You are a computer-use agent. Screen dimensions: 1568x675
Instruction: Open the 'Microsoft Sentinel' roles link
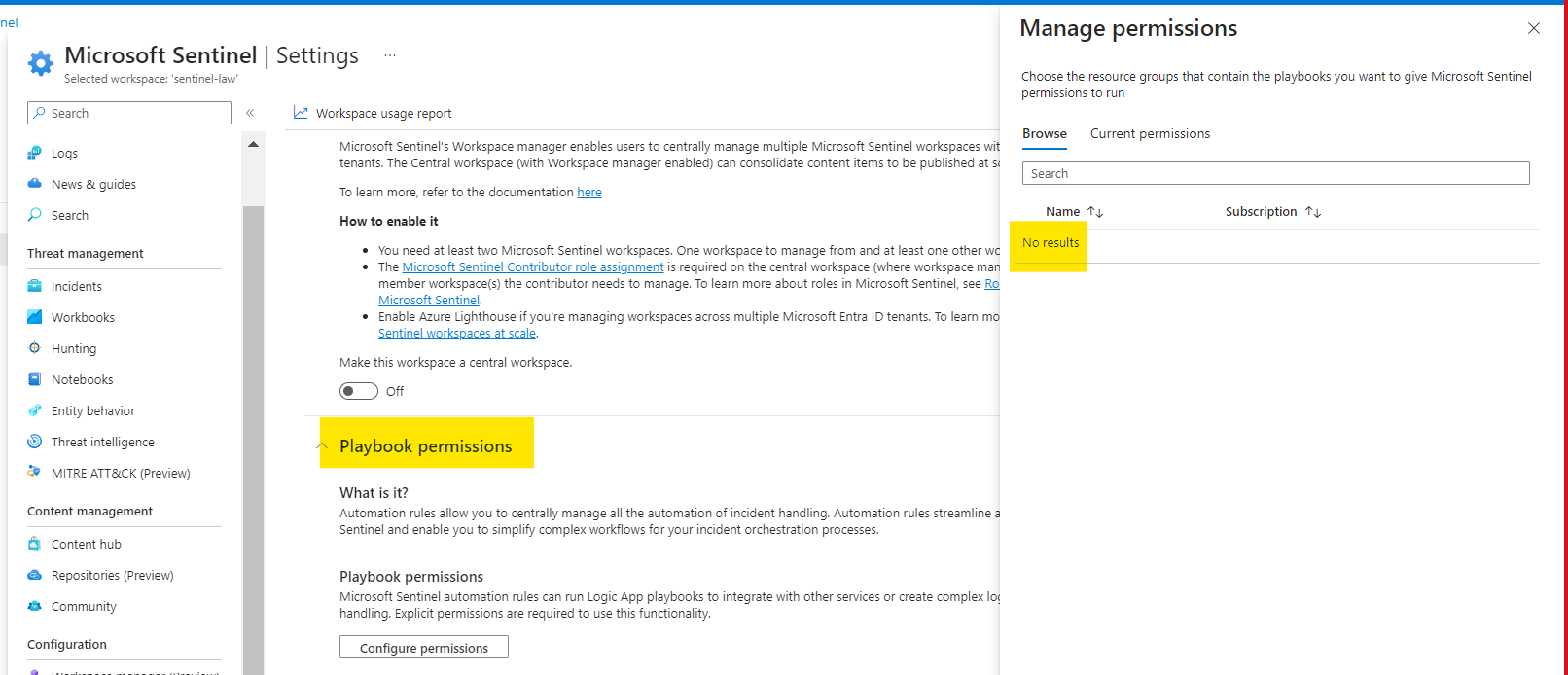429,301
